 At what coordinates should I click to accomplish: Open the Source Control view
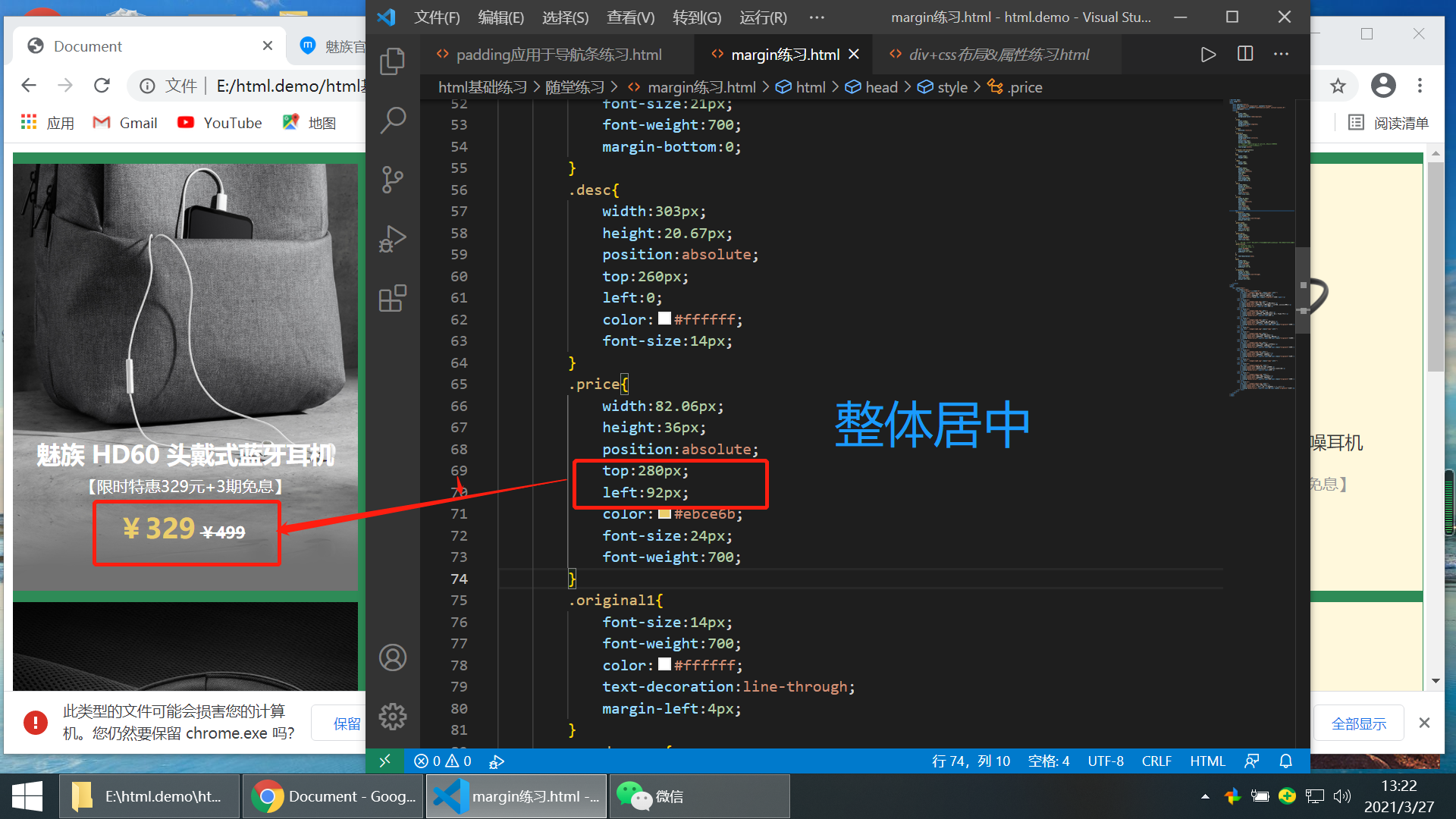point(392,180)
